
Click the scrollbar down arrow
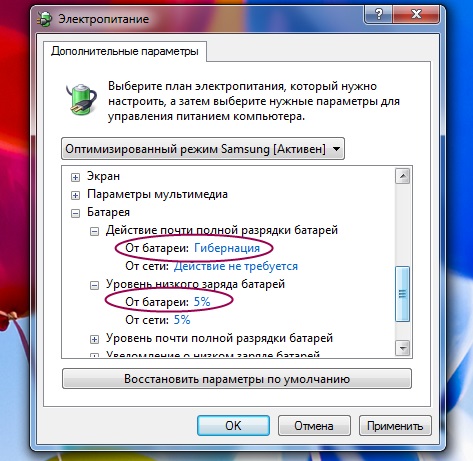(403, 349)
